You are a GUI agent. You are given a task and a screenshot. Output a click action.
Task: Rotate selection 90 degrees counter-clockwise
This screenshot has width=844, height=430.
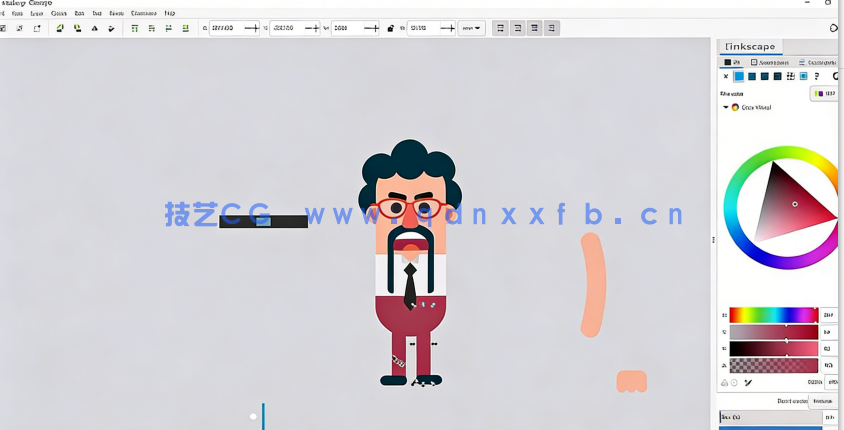click(x=60, y=28)
